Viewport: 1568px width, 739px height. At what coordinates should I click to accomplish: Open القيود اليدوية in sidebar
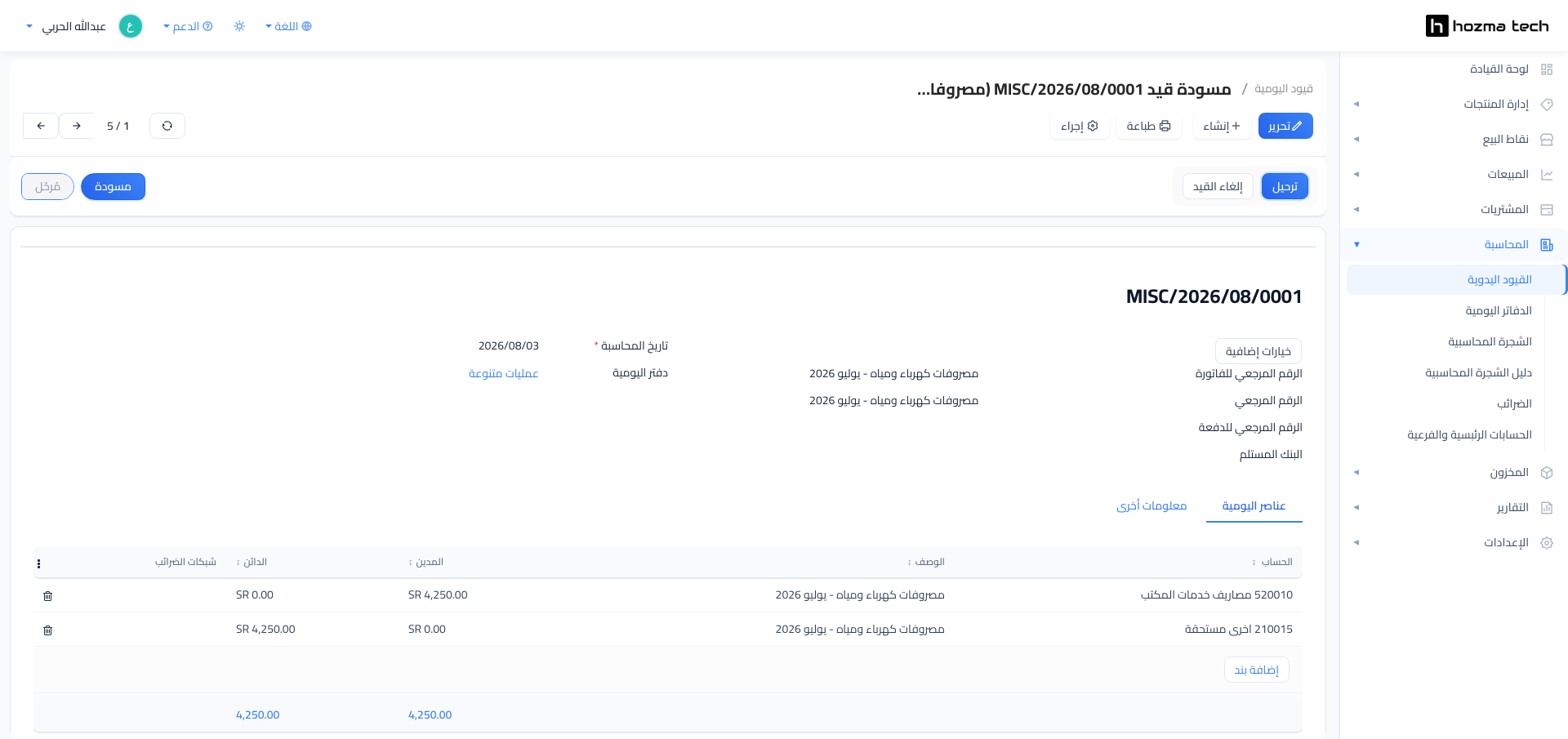tap(1456, 280)
